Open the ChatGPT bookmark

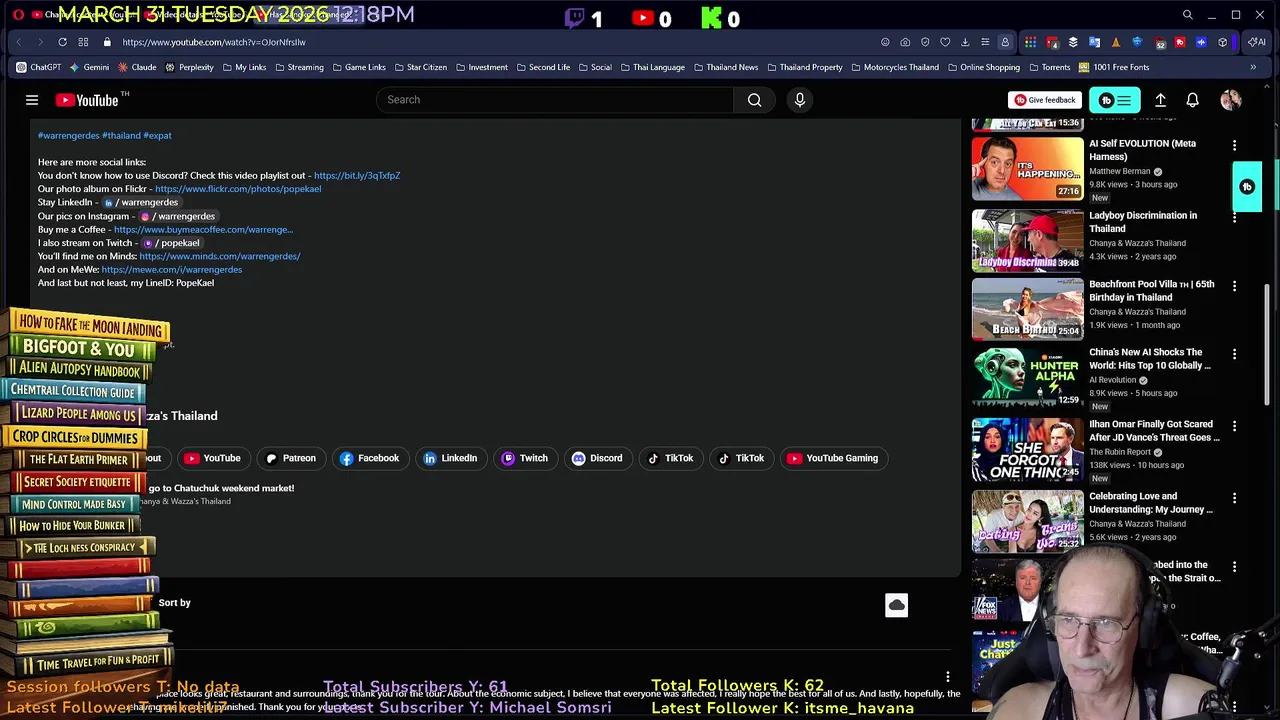pos(39,67)
